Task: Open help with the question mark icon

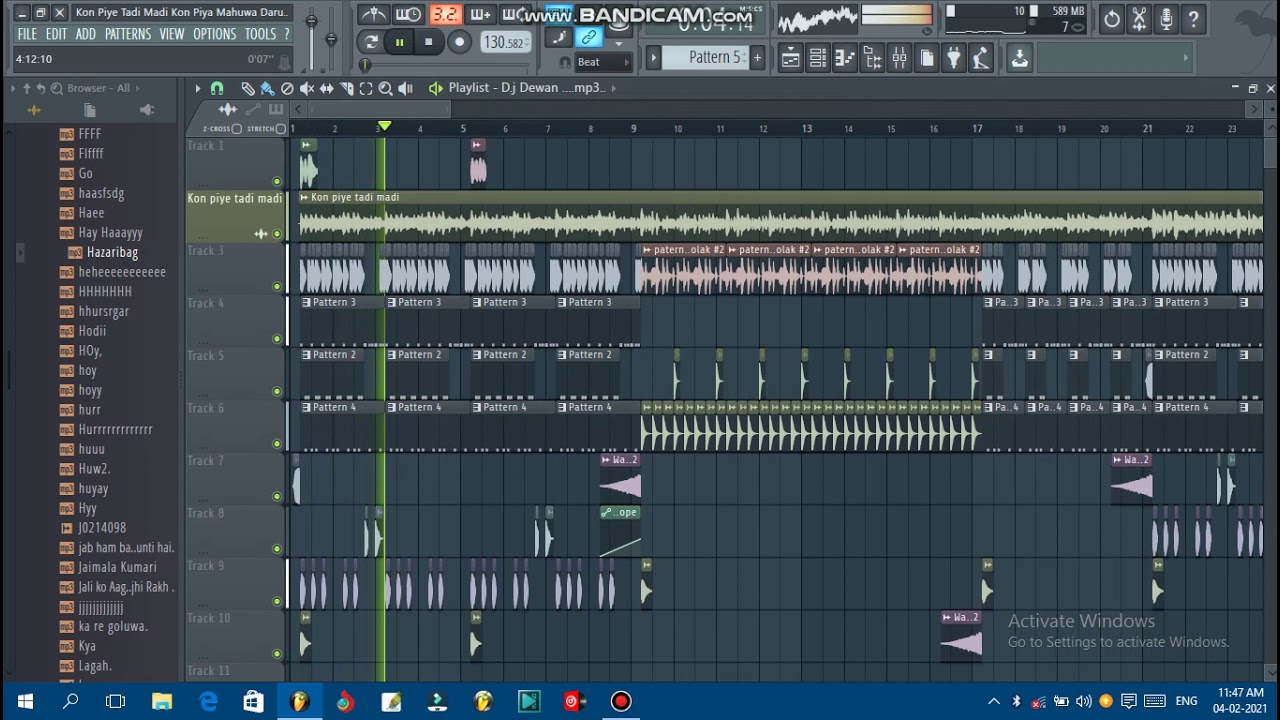Action: click(x=1193, y=18)
